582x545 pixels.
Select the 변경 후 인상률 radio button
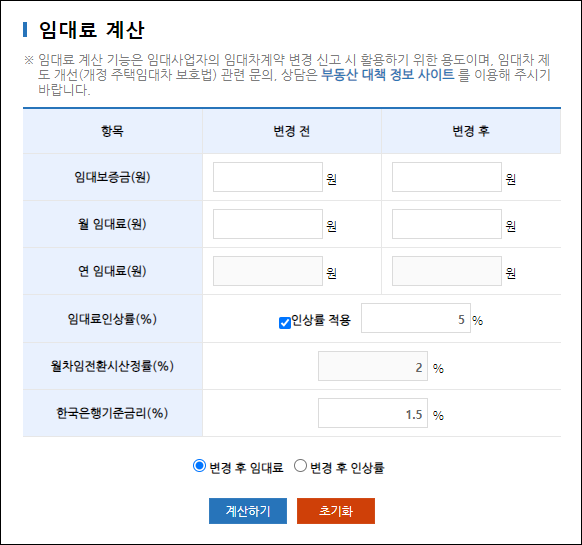click(x=300, y=466)
